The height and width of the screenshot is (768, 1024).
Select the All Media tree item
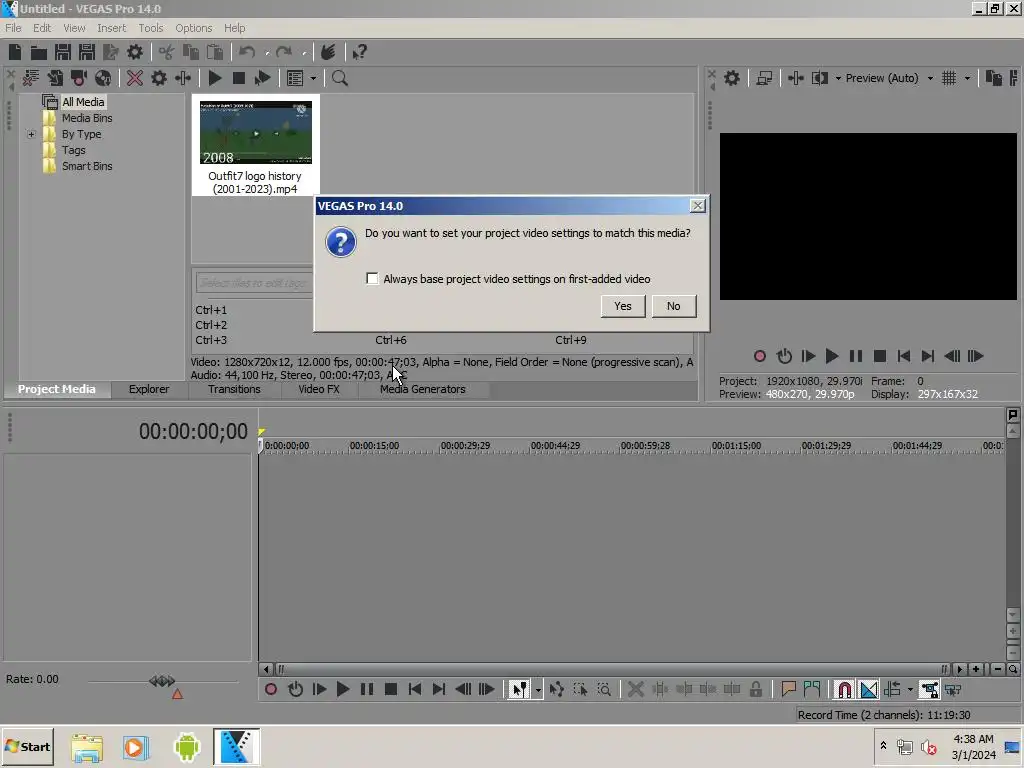point(83,102)
